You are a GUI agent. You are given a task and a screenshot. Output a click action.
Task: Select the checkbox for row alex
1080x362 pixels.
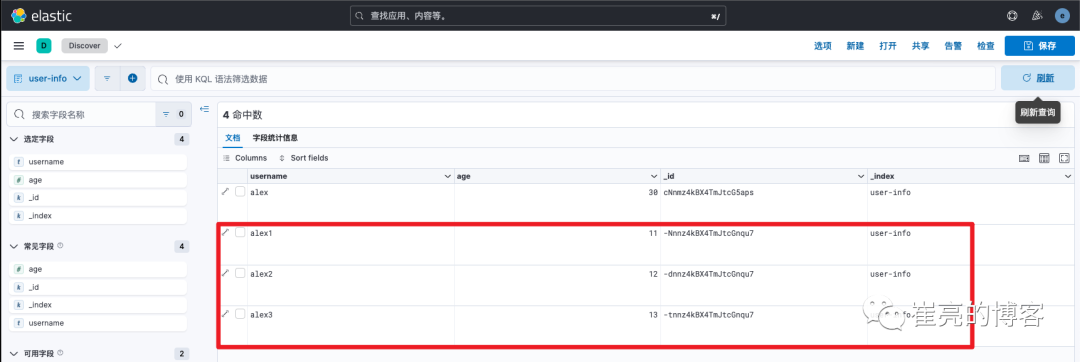pyautogui.click(x=240, y=192)
